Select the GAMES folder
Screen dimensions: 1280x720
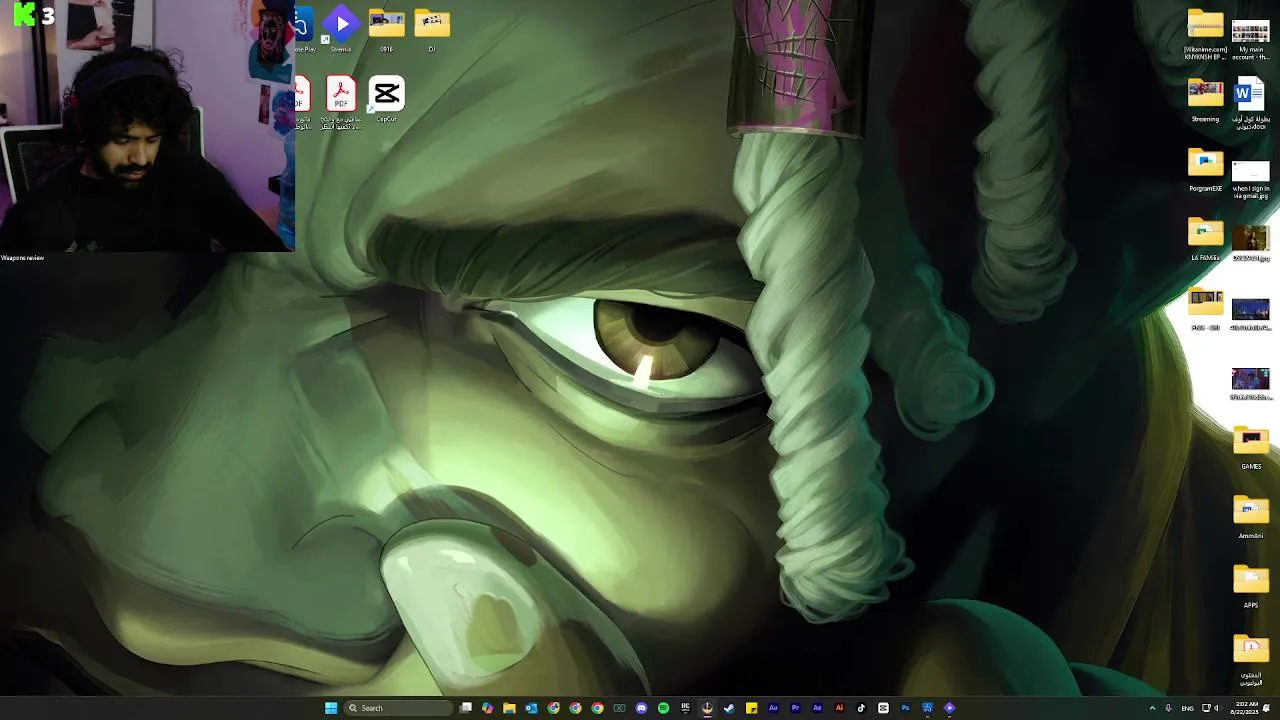(1250, 448)
